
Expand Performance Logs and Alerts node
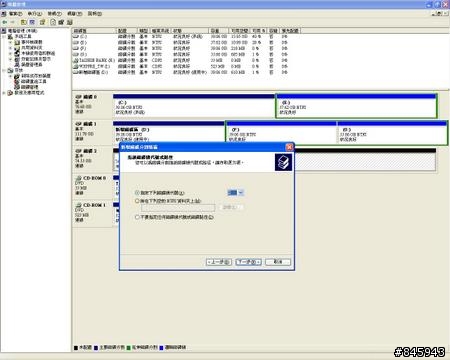(x=10, y=59)
